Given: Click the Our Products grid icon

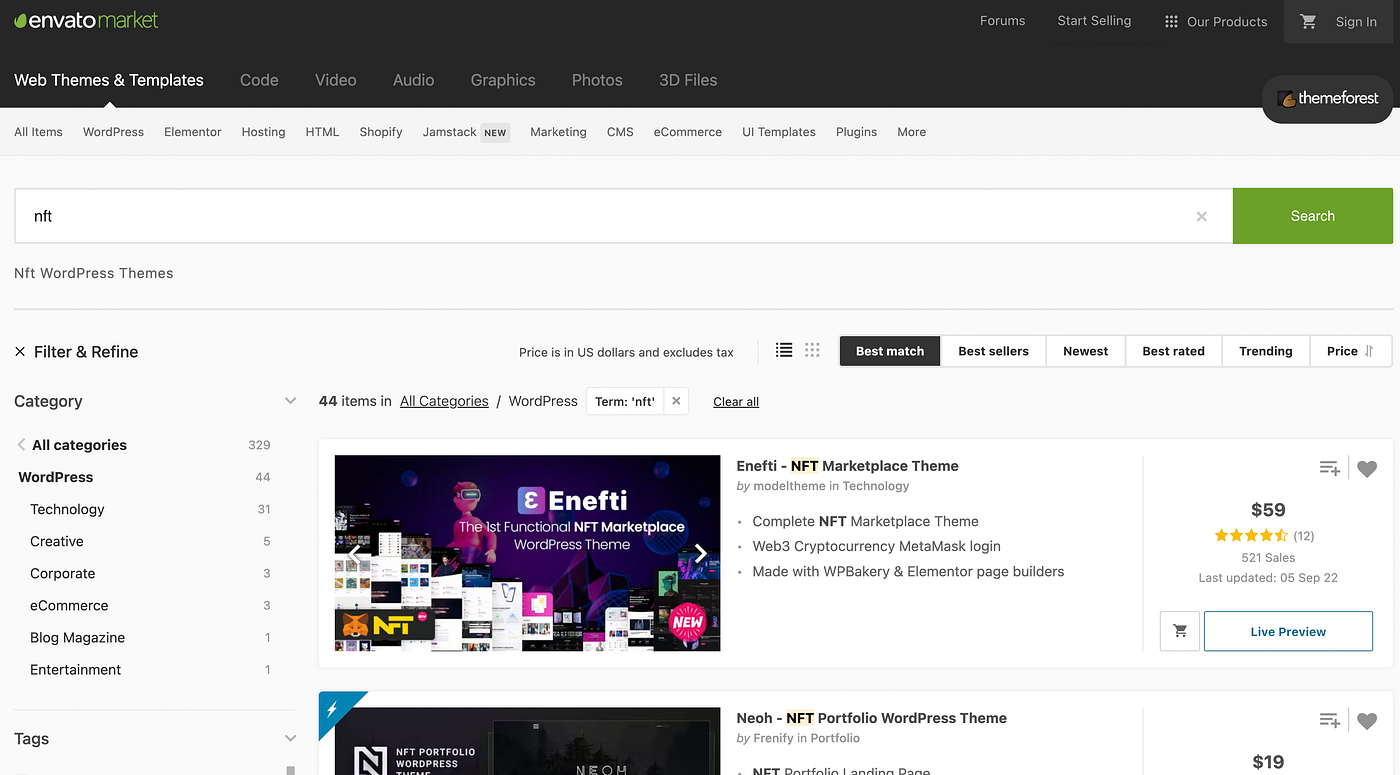Looking at the screenshot, I should pos(1171,21).
